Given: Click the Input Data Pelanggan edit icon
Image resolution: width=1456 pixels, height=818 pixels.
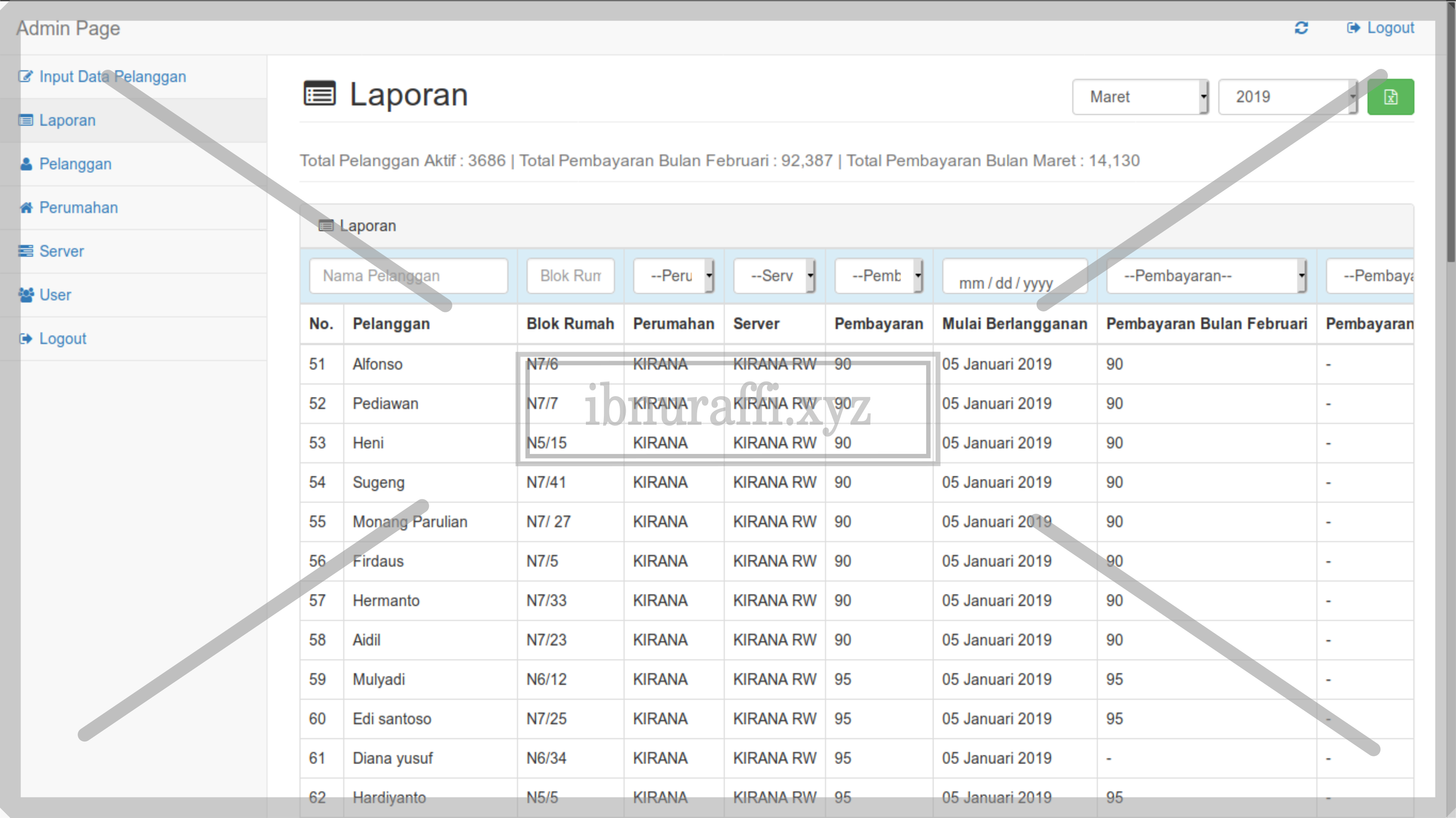Looking at the screenshot, I should click(25, 76).
